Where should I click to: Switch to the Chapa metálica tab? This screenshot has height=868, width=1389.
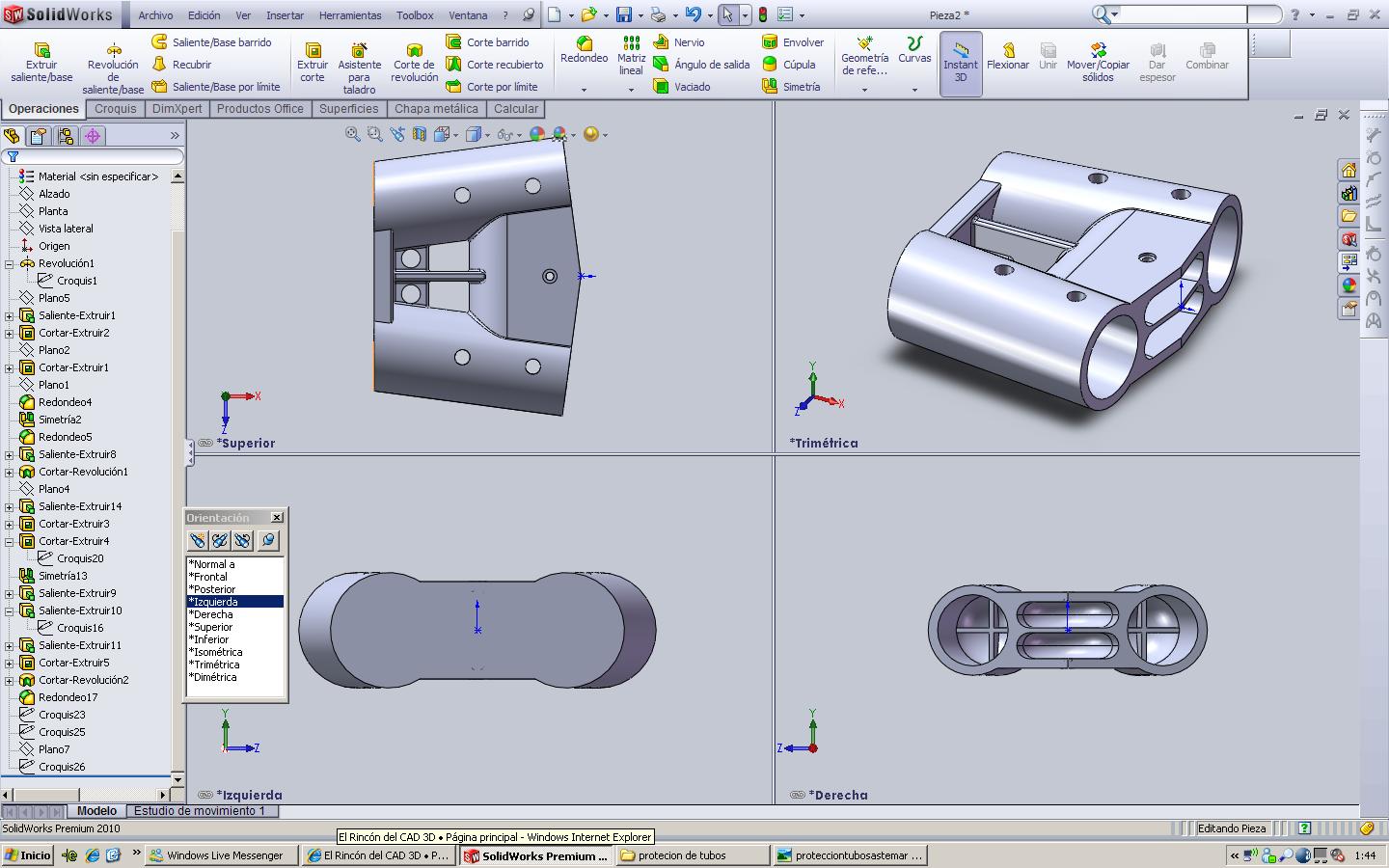(436, 109)
